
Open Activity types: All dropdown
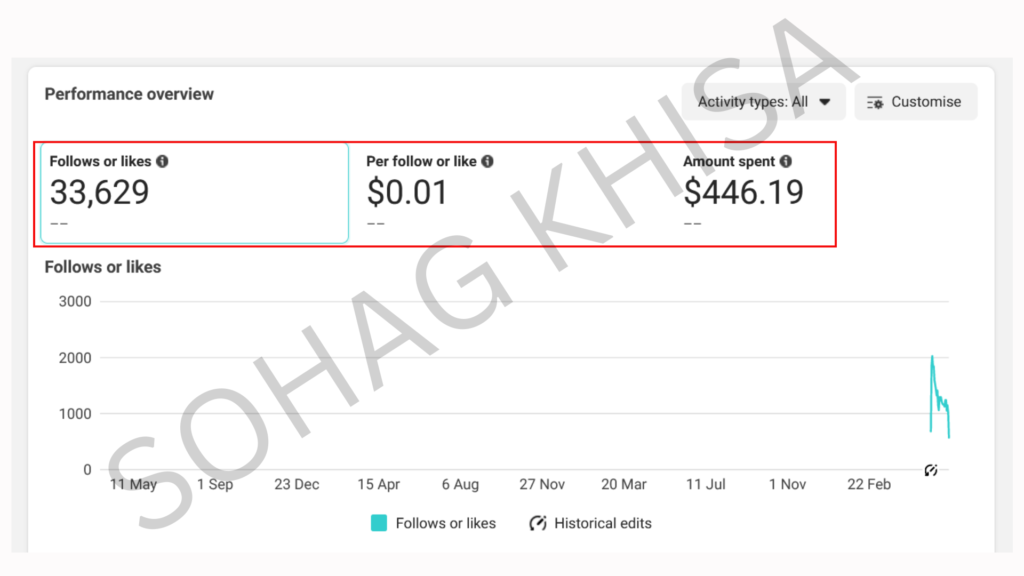pyautogui.click(x=763, y=102)
